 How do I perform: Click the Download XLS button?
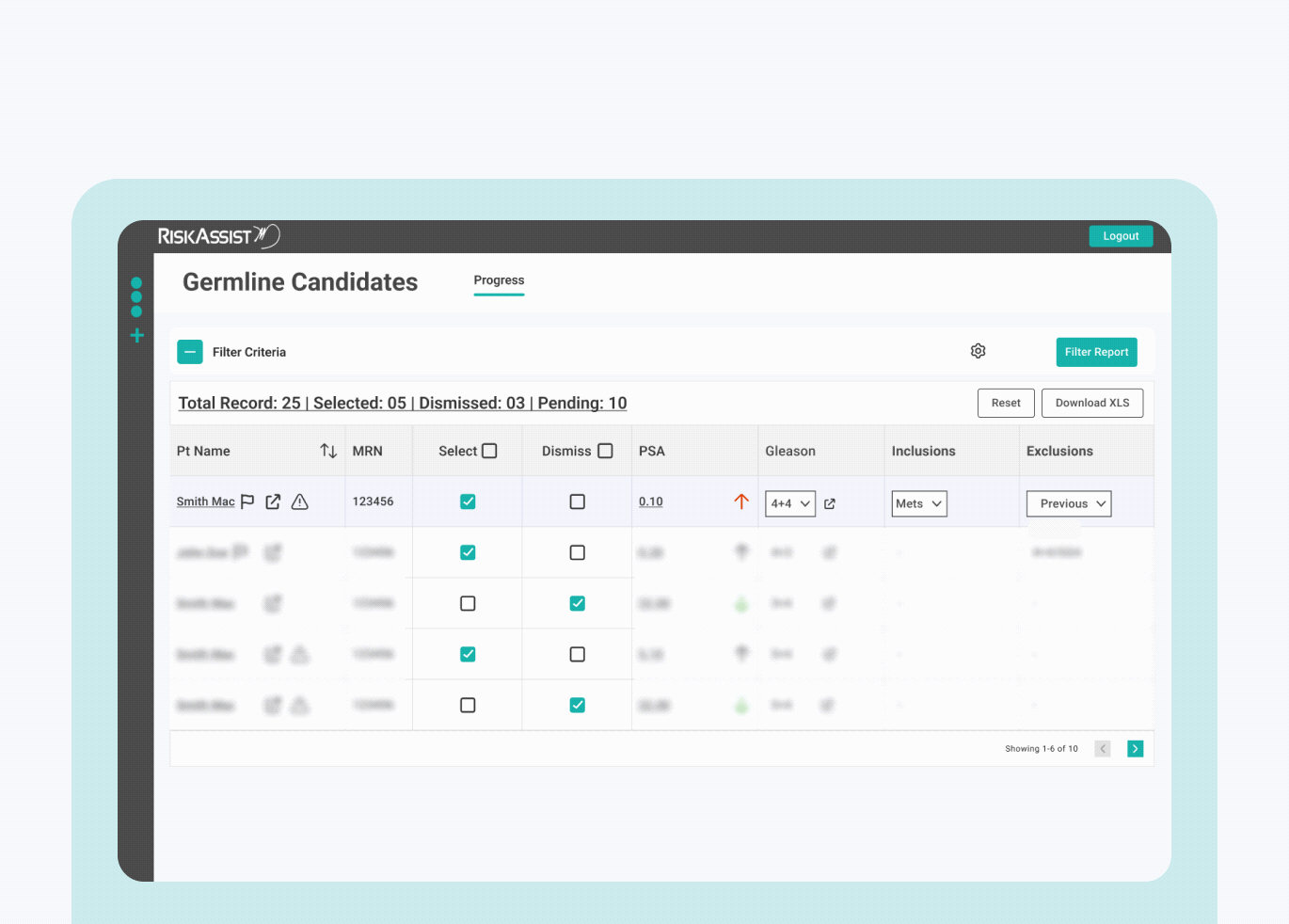tap(1092, 403)
